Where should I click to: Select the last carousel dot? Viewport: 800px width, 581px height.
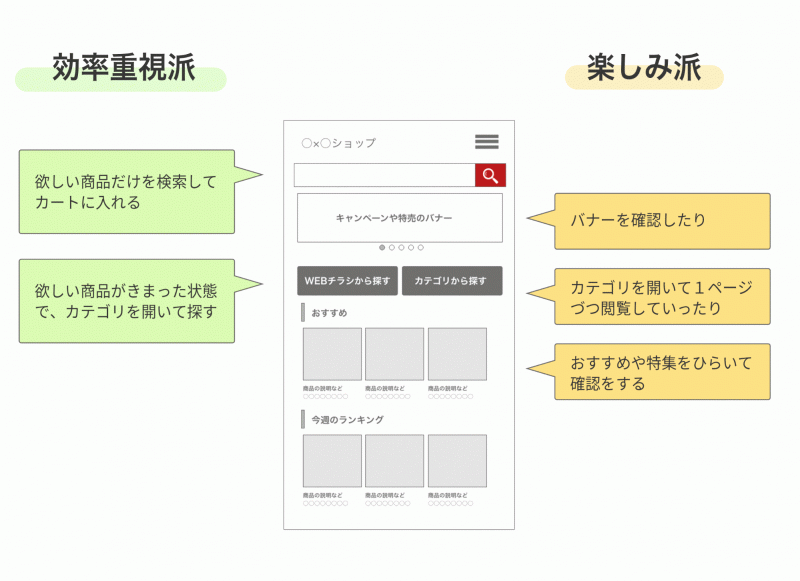(420, 247)
